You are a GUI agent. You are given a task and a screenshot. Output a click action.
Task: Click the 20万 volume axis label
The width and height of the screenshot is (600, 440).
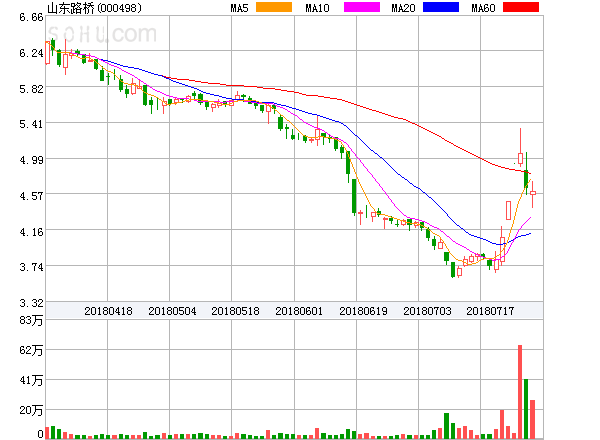31,411
